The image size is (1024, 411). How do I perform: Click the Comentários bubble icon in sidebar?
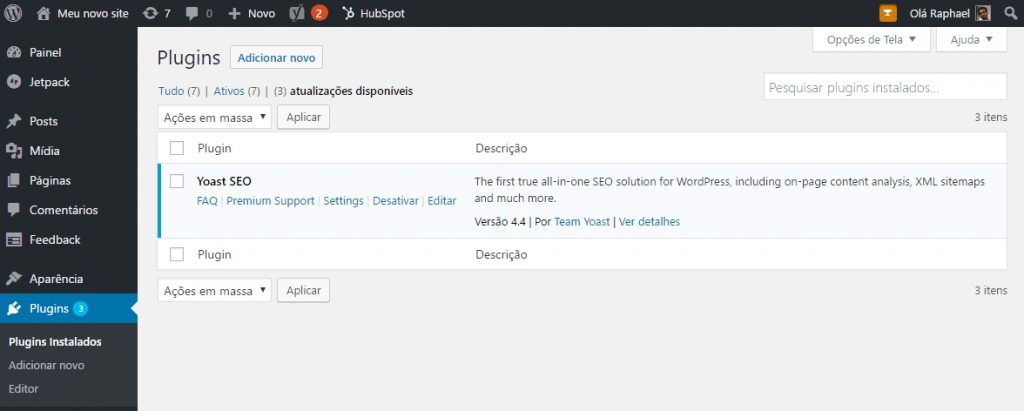point(14,210)
